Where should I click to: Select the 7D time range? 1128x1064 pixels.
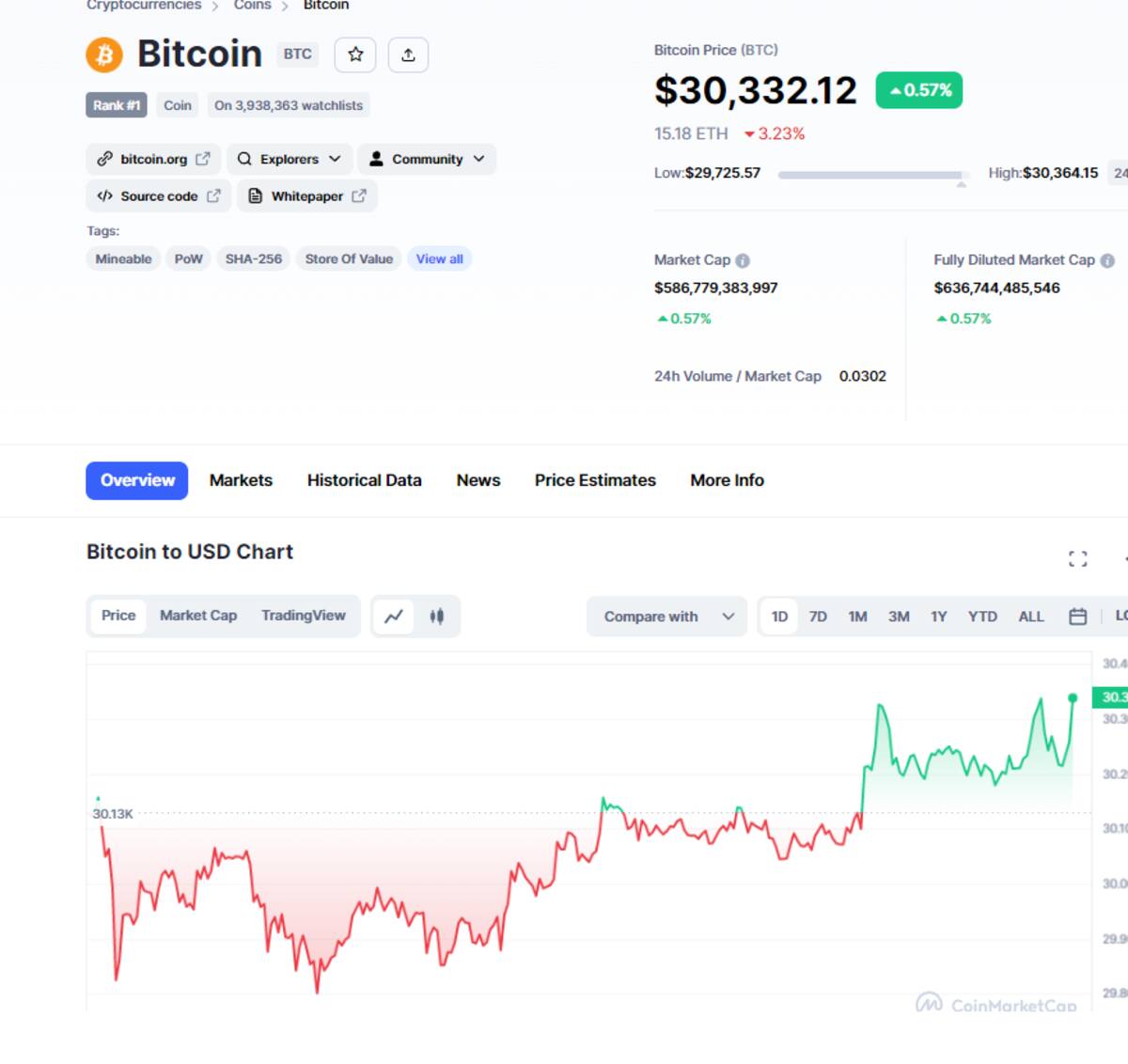(x=818, y=617)
